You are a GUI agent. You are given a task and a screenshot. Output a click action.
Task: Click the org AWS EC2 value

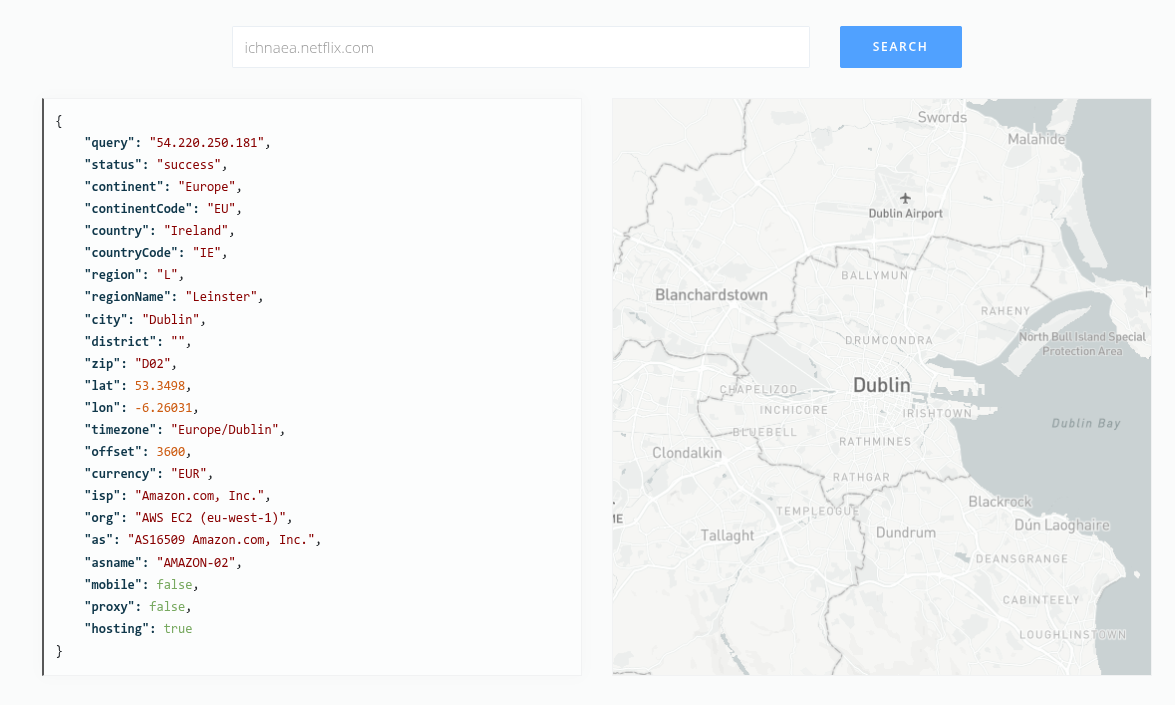211,518
